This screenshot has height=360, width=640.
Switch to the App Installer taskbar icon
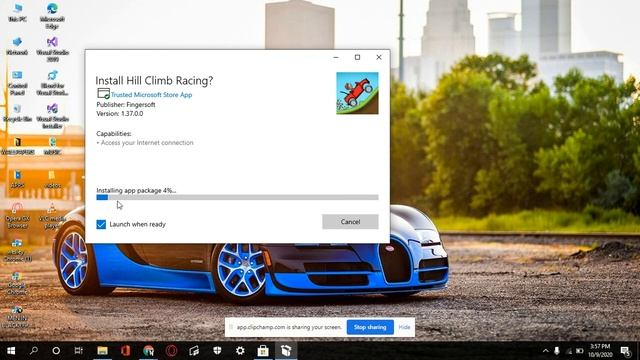(286, 351)
